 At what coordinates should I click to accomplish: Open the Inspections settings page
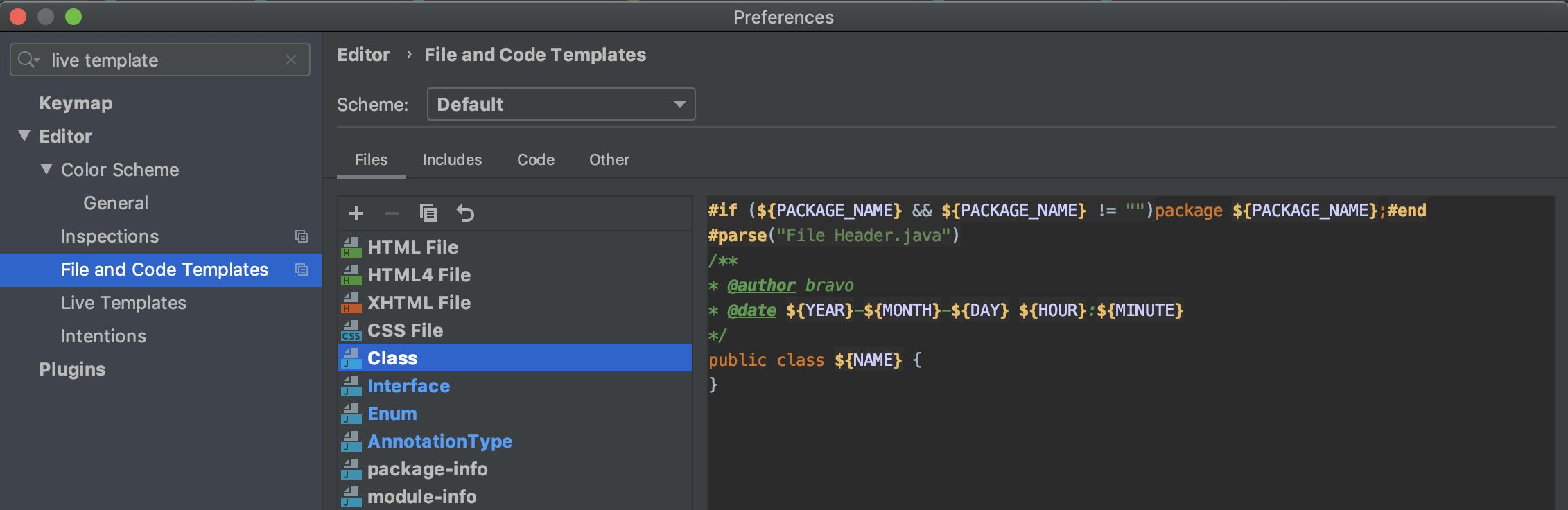(x=110, y=236)
